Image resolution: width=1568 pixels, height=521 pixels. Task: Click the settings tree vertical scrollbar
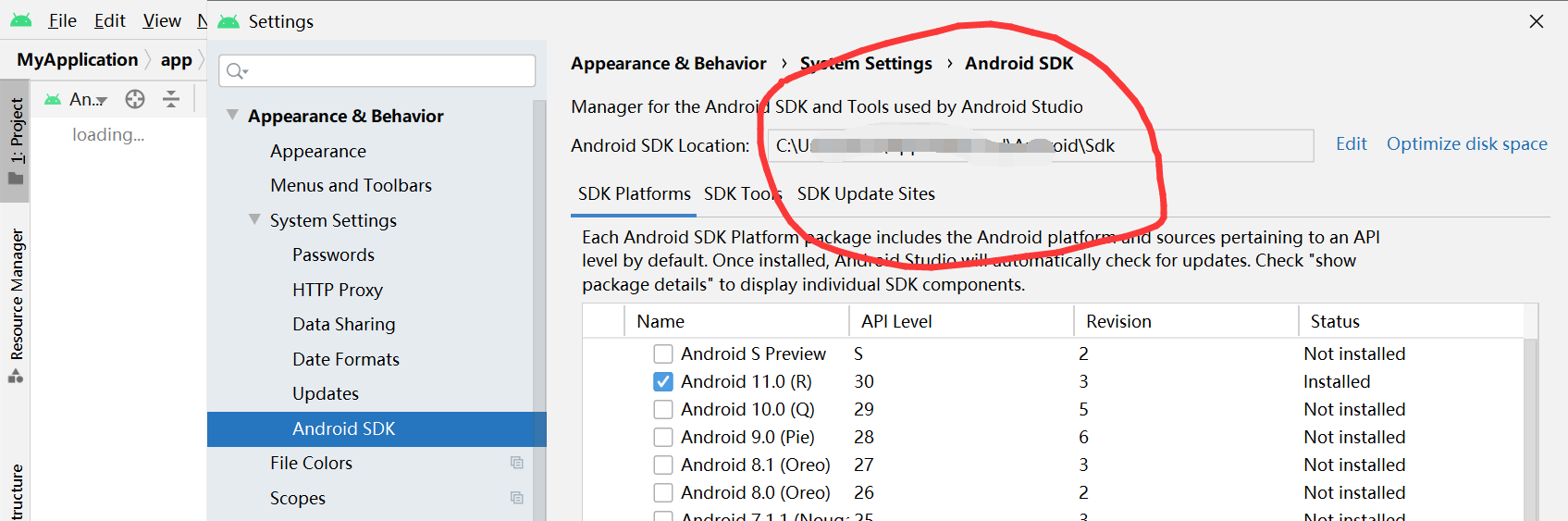click(x=539, y=310)
